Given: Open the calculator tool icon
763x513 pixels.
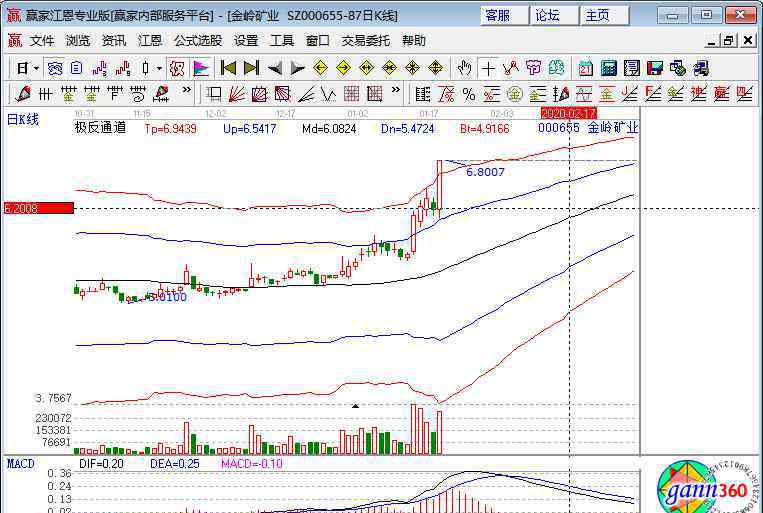Looking at the screenshot, I should pyautogui.click(x=608, y=68).
